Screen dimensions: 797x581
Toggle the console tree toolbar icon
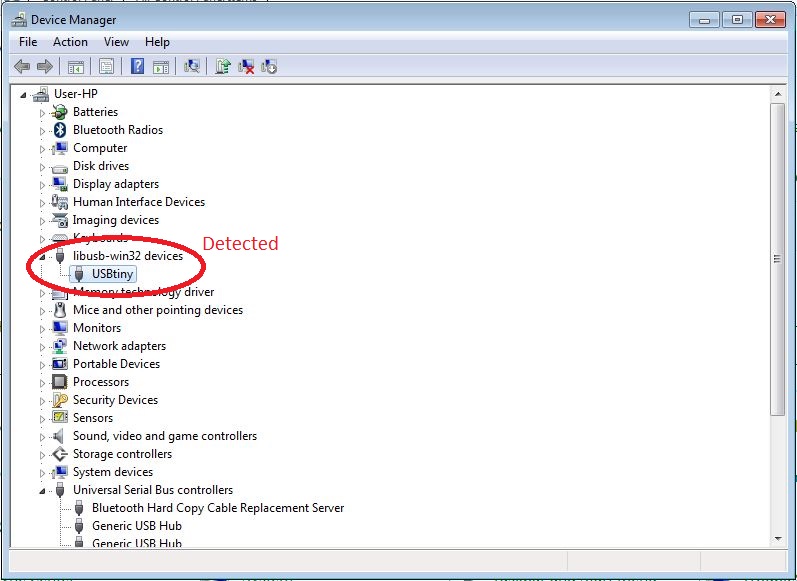[76, 67]
